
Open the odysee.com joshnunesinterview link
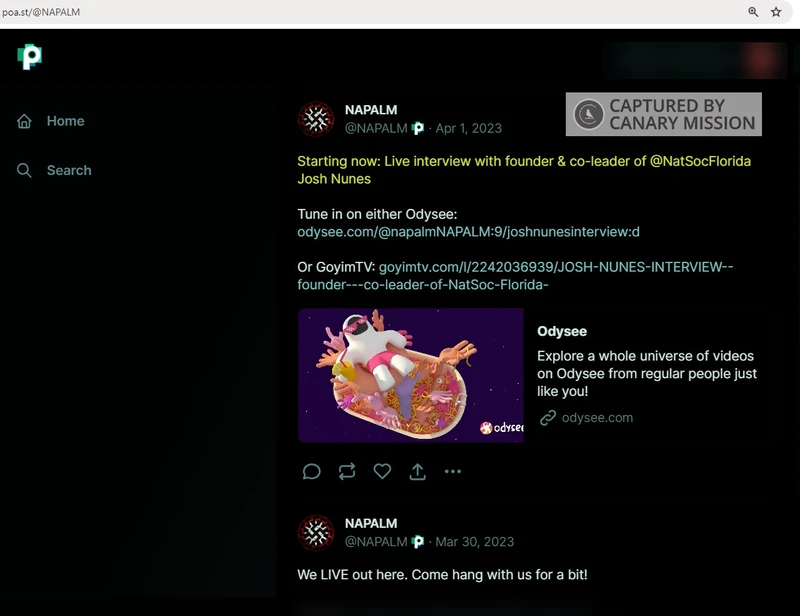click(468, 232)
